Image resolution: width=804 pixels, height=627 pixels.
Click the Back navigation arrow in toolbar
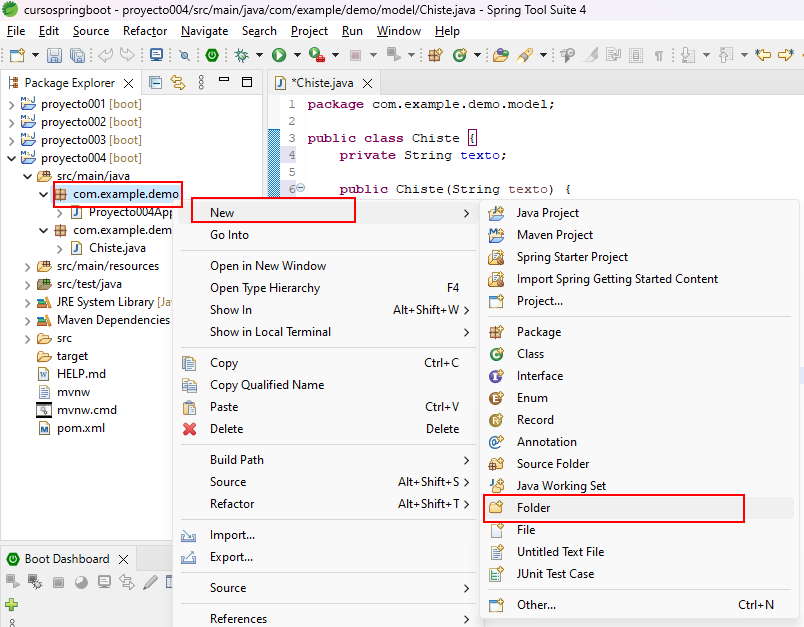[763, 54]
